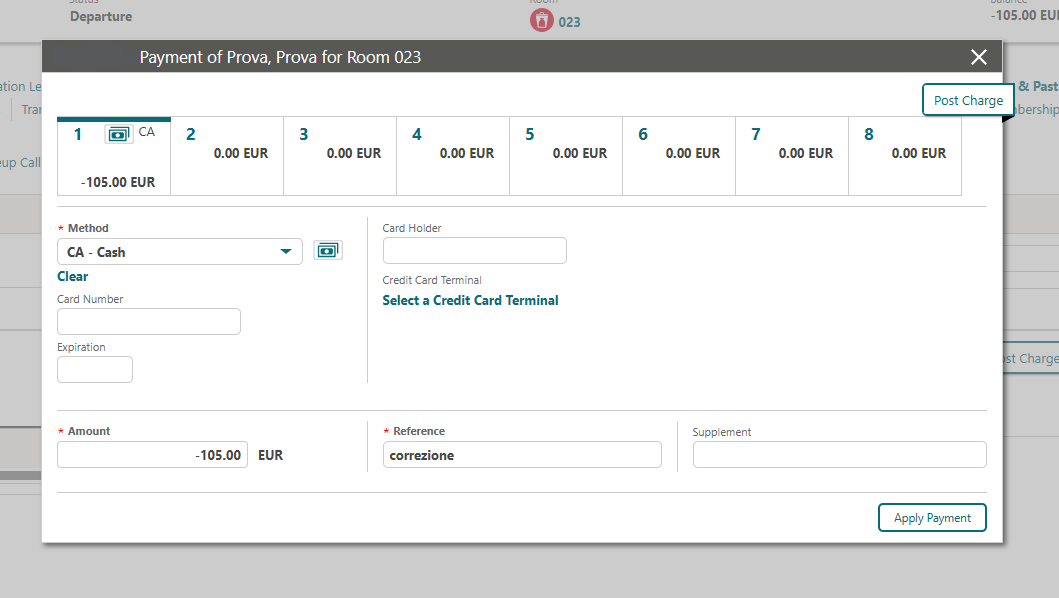Screen dimensions: 1059x598
Task: Select payment window 2 tab
Action: click(x=227, y=155)
